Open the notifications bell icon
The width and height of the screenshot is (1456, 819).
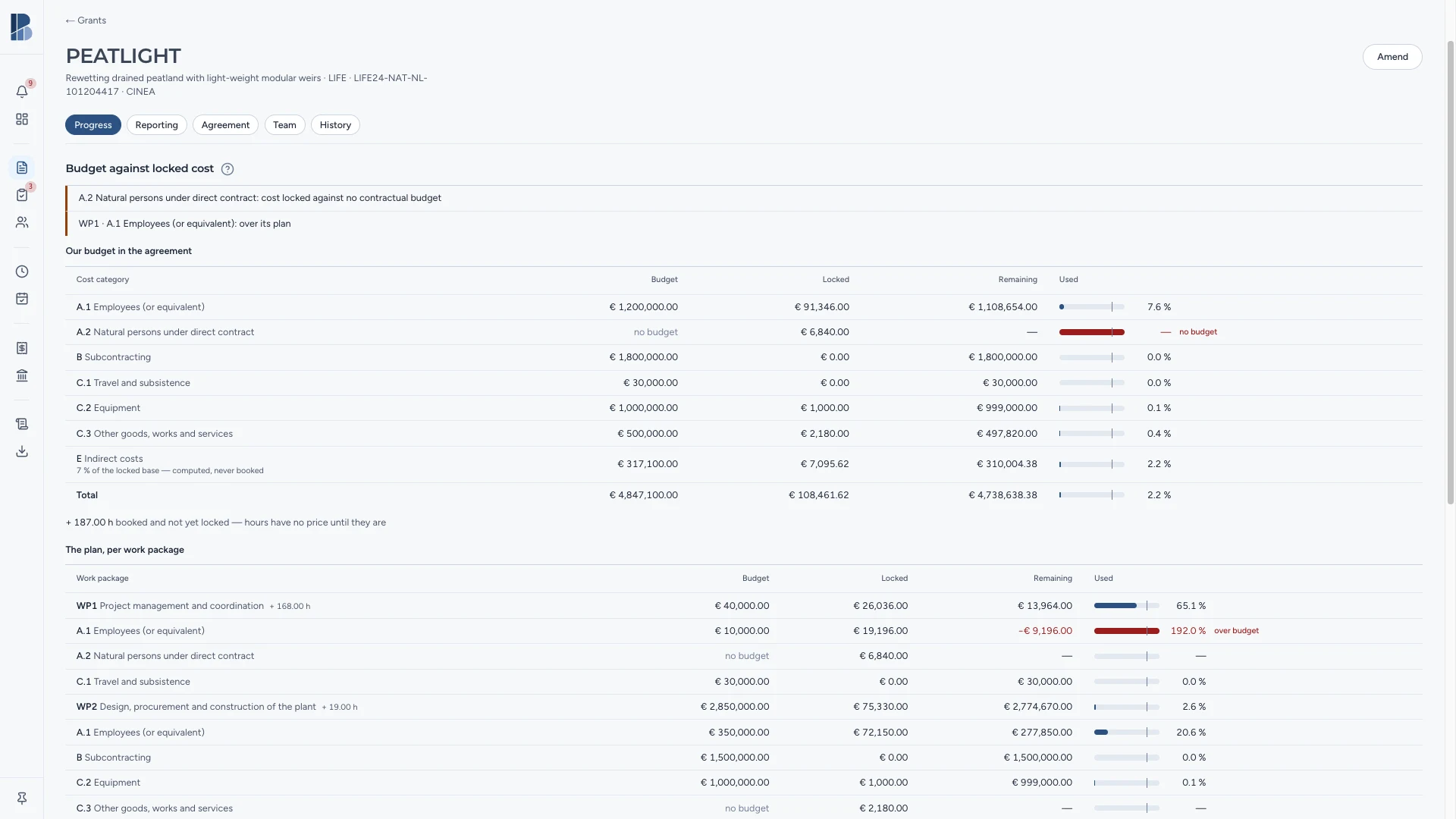22,92
